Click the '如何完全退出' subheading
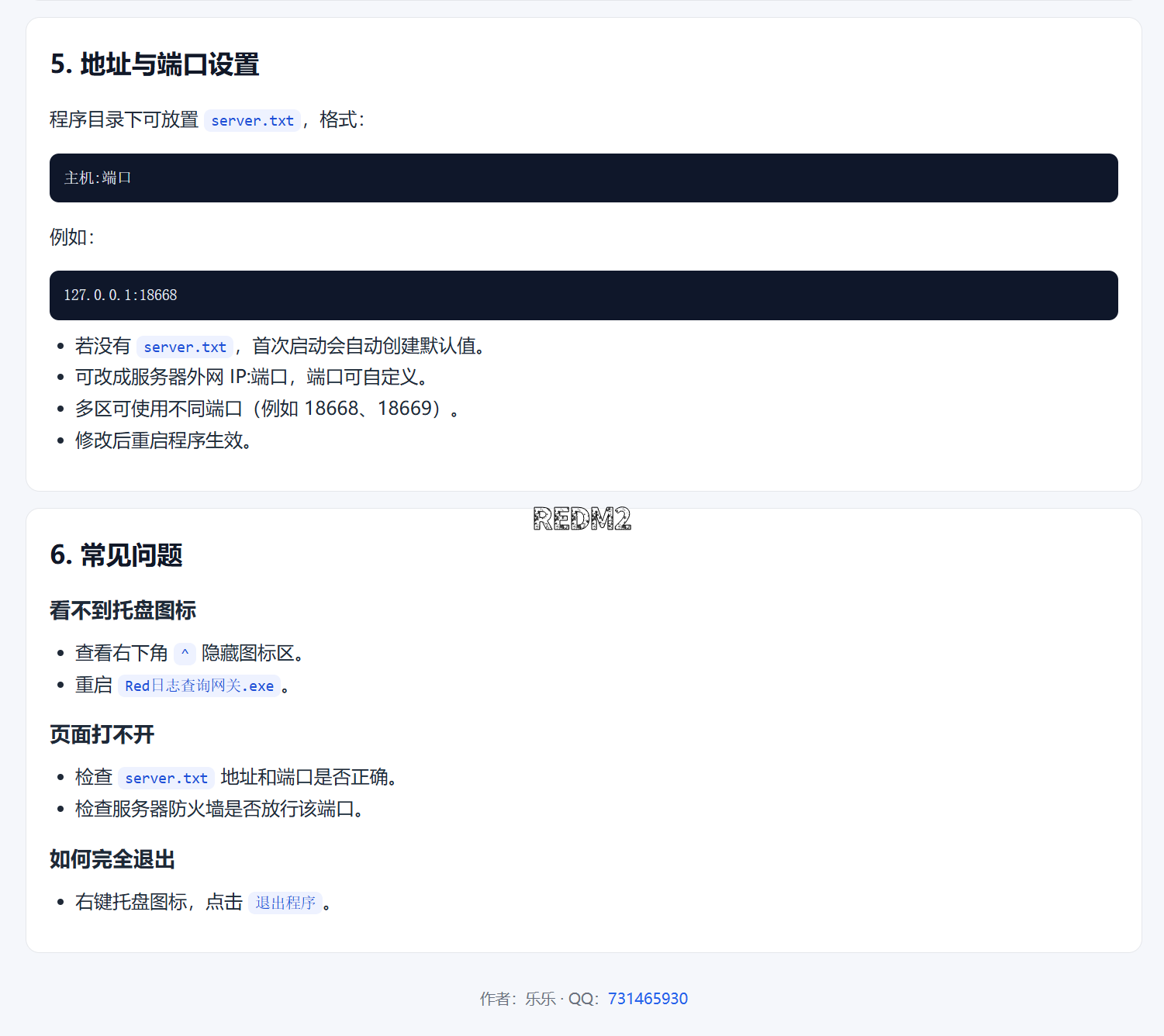The width and height of the screenshot is (1164, 1036). pyautogui.click(x=112, y=860)
